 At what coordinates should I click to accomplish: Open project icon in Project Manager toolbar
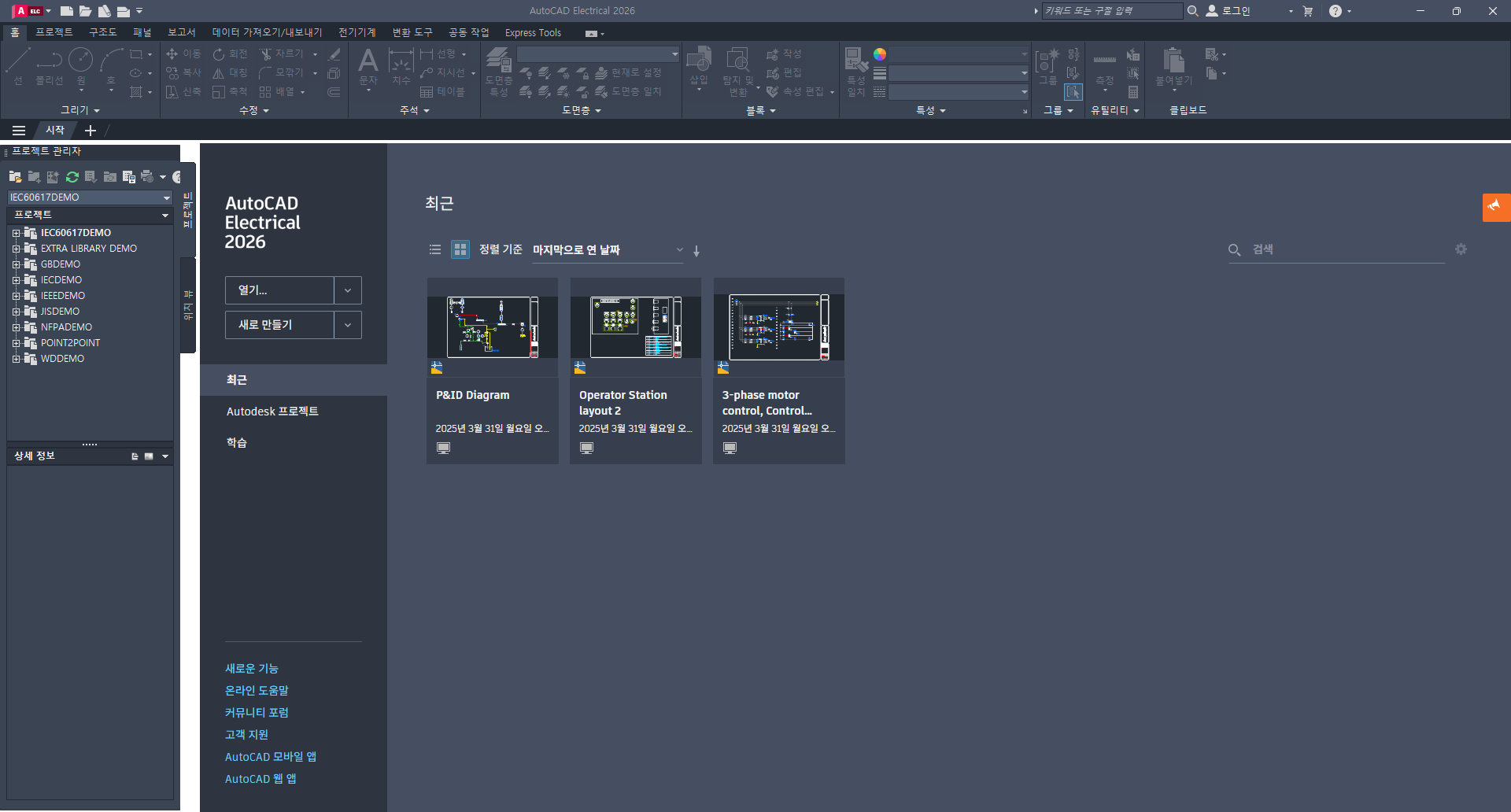(15, 177)
